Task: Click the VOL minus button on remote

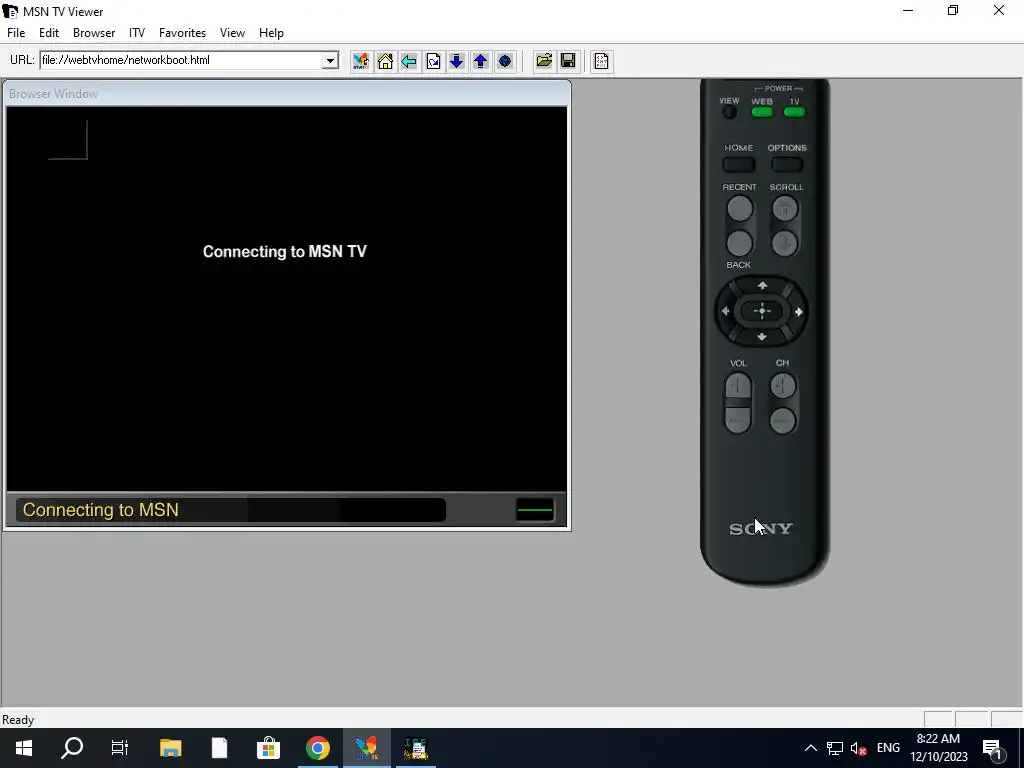Action: pyautogui.click(x=738, y=419)
